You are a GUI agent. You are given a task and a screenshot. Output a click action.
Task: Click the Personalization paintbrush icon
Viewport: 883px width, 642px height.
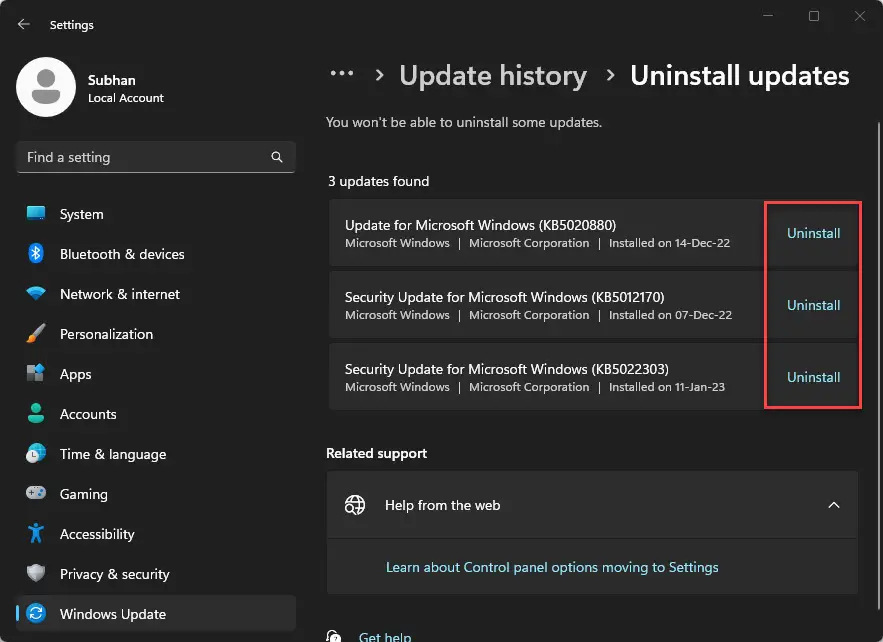pyautogui.click(x=36, y=333)
